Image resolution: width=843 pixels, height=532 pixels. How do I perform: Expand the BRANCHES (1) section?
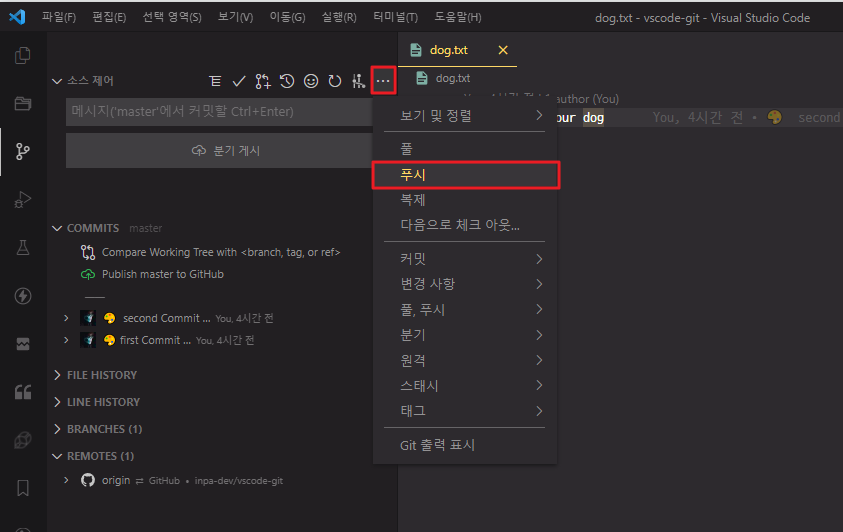click(57, 429)
